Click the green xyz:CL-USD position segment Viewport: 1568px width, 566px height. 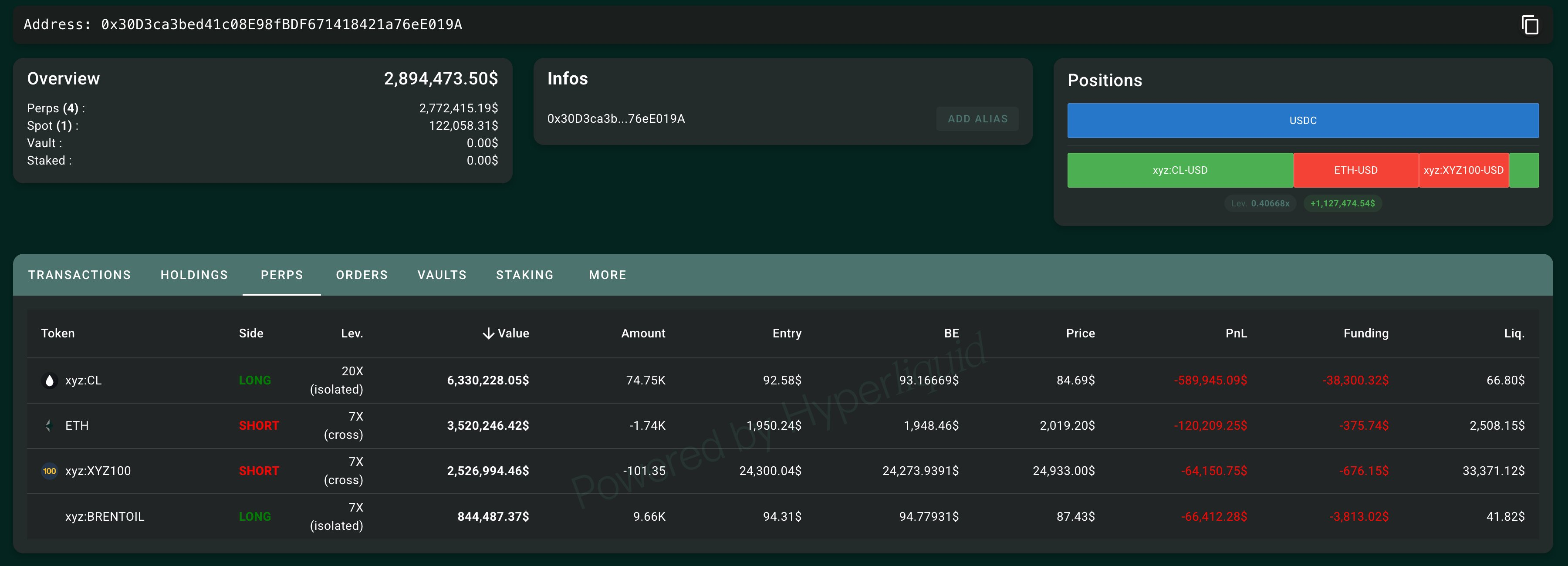1179,170
